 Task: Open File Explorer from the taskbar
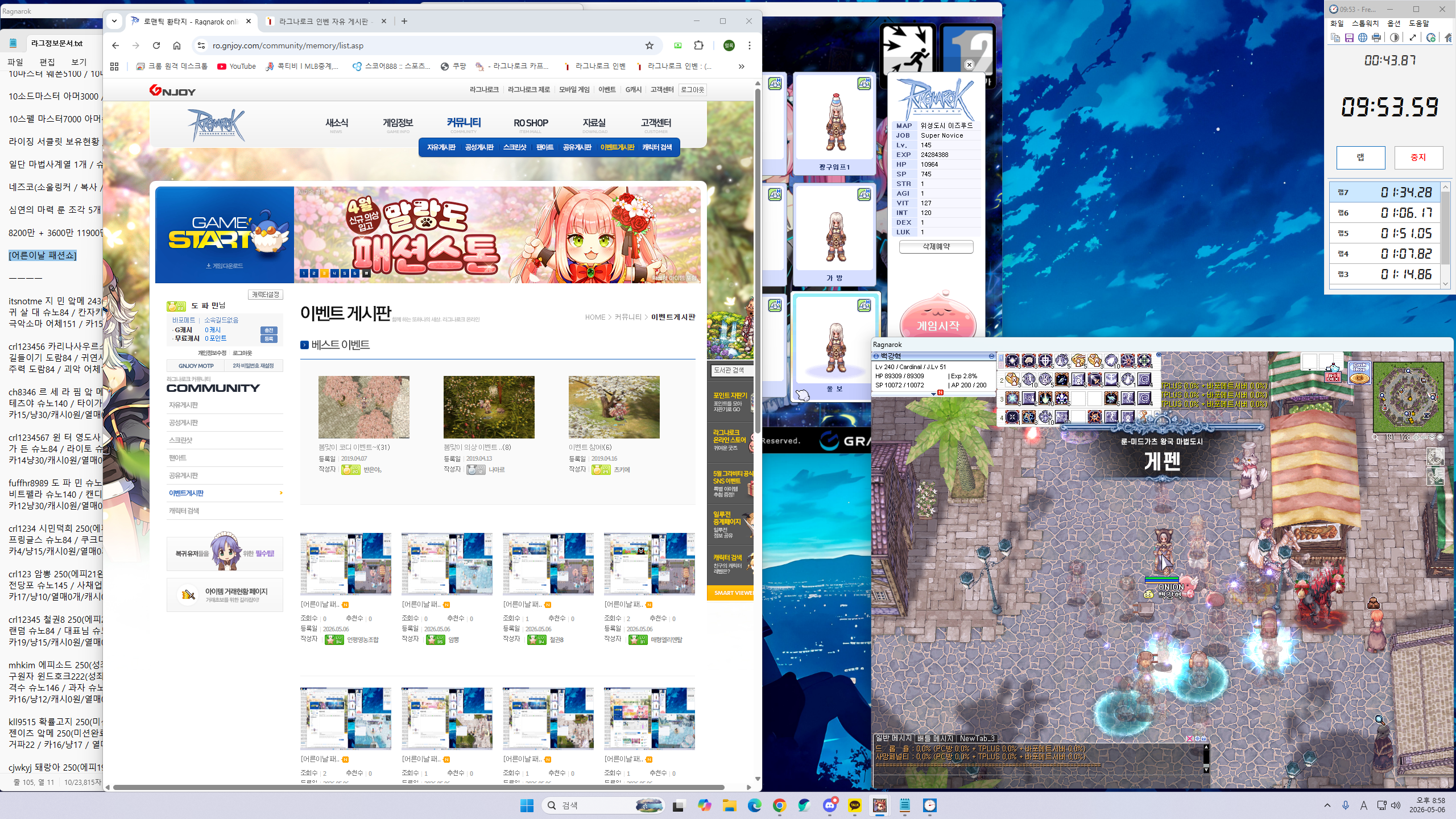(x=730, y=805)
